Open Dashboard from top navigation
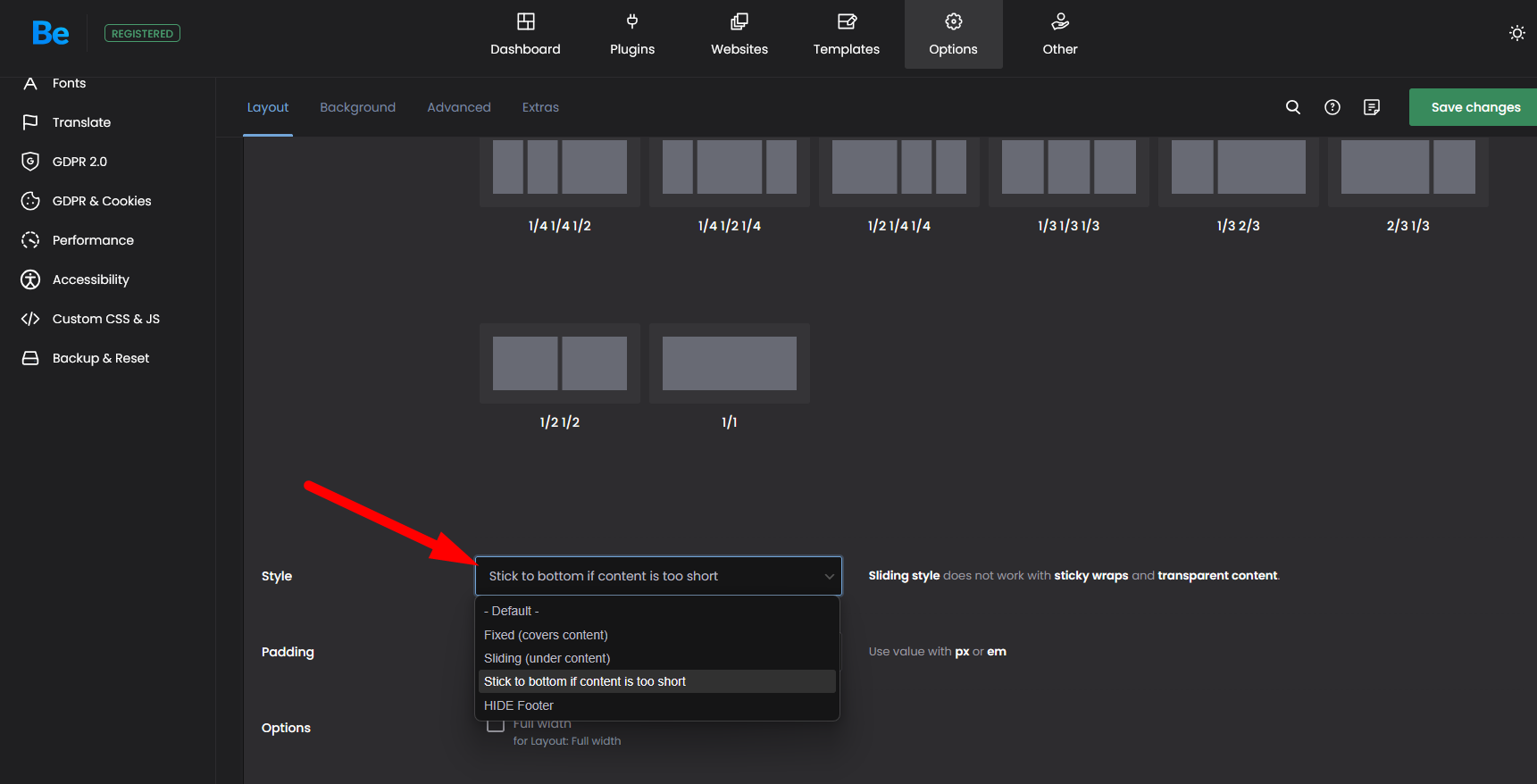Image resolution: width=1537 pixels, height=784 pixels. click(x=525, y=34)
